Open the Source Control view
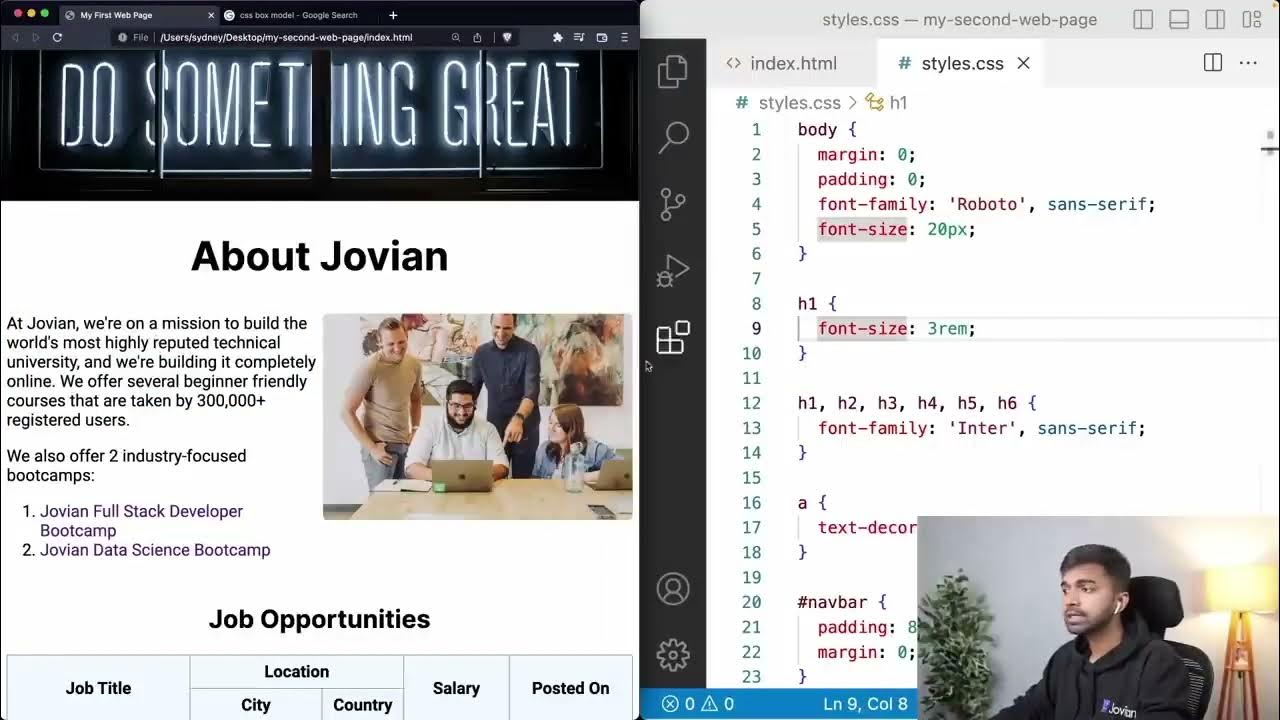 [x=673, y=203]
